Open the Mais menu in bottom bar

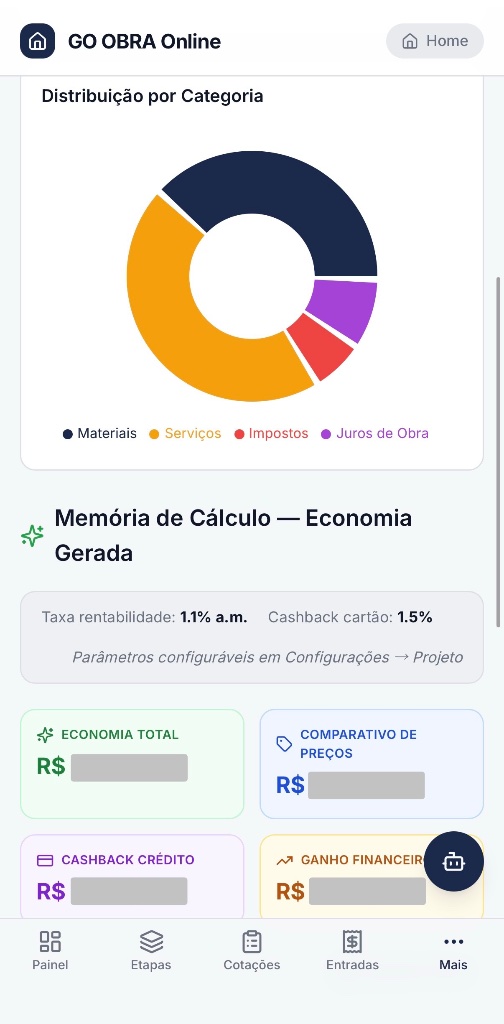454,951
